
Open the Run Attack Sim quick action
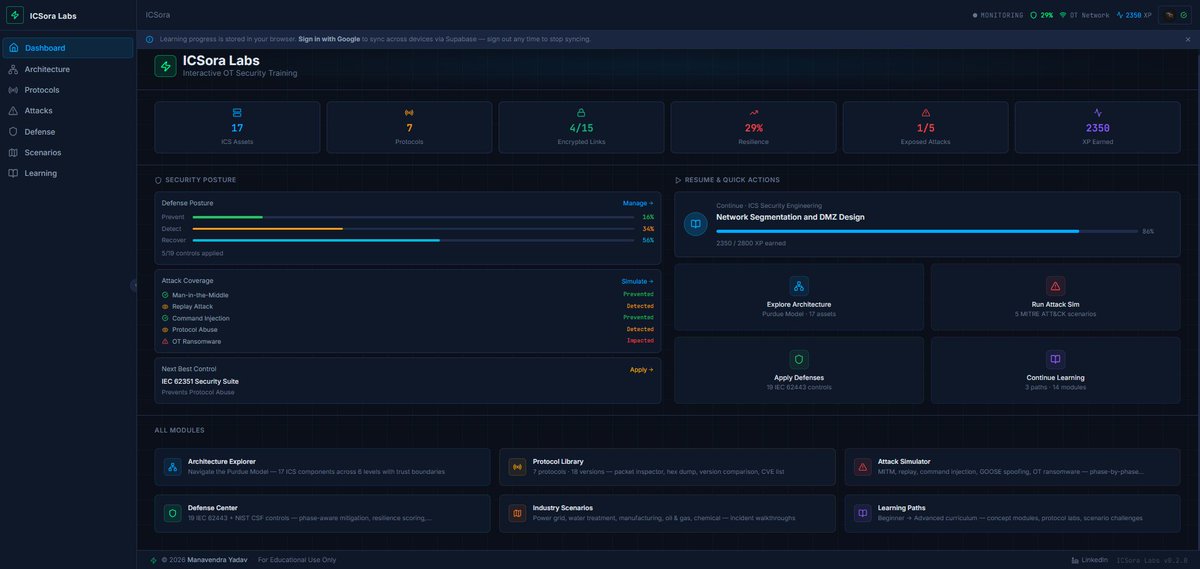coord(1054,297)
